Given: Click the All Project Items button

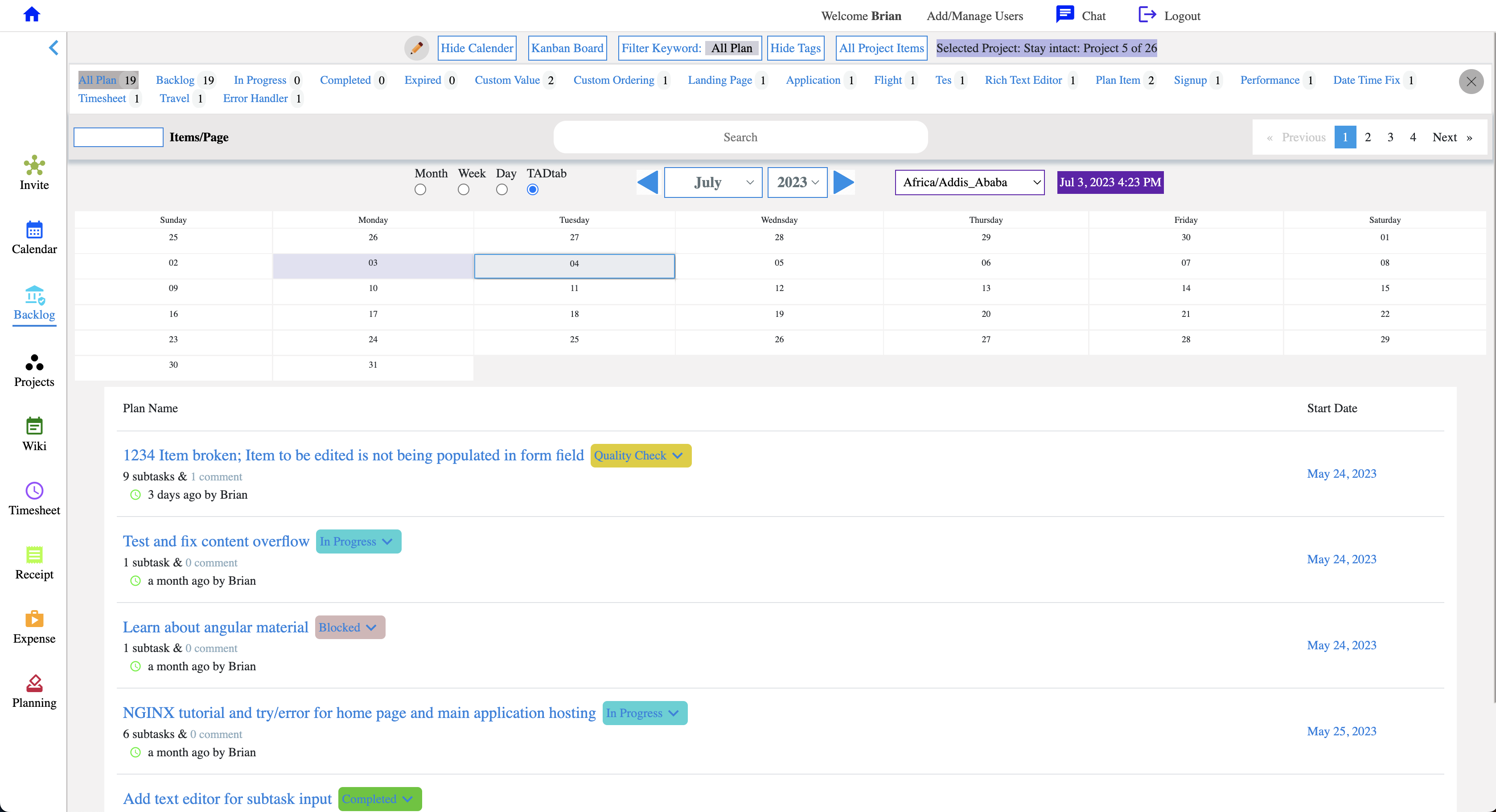Looking at the screenshot, I should point(882,48).
